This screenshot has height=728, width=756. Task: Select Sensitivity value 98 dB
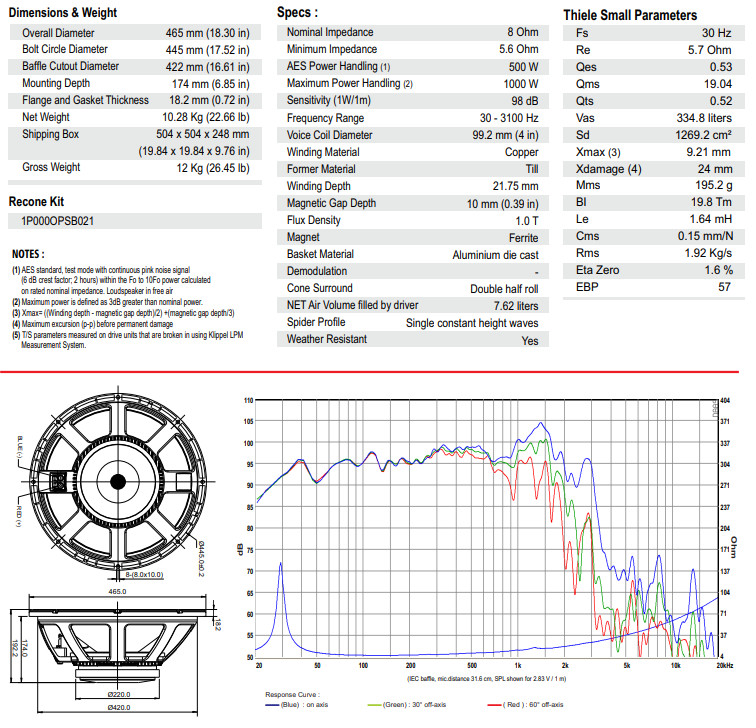[525, 101]
